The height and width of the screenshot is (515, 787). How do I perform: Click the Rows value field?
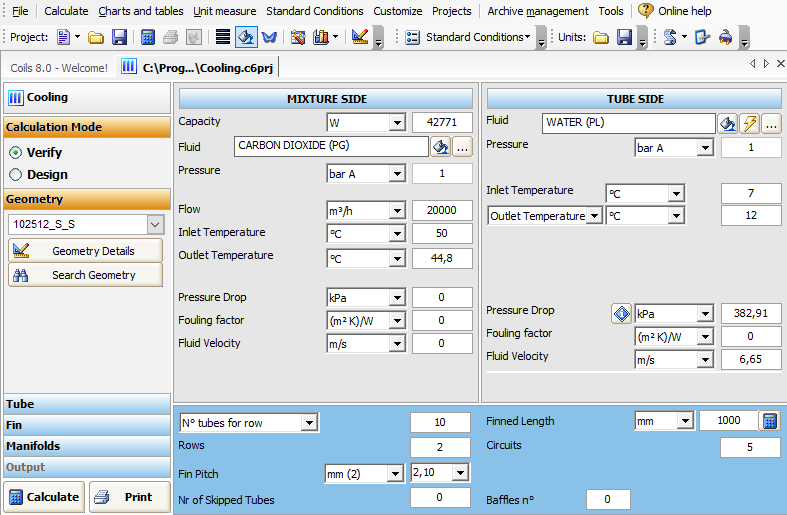[440, 447]
